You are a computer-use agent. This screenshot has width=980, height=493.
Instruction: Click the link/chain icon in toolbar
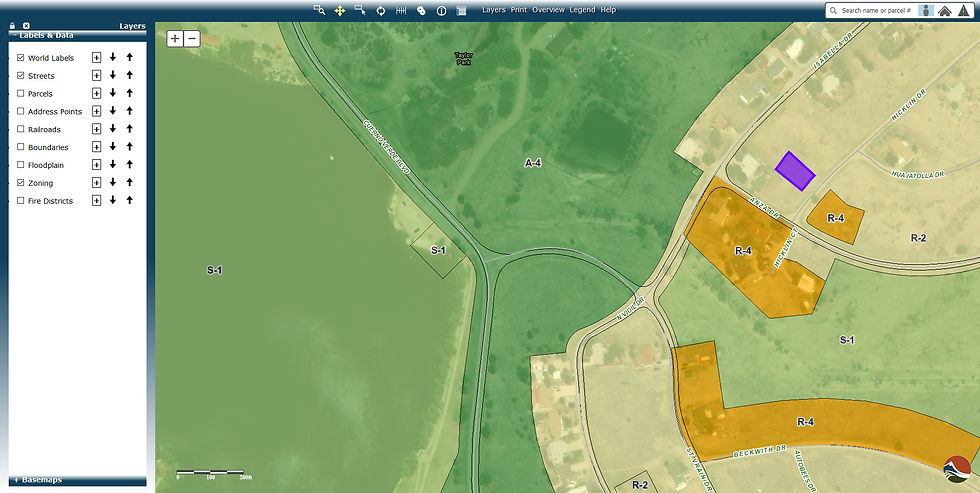[421, 10]
